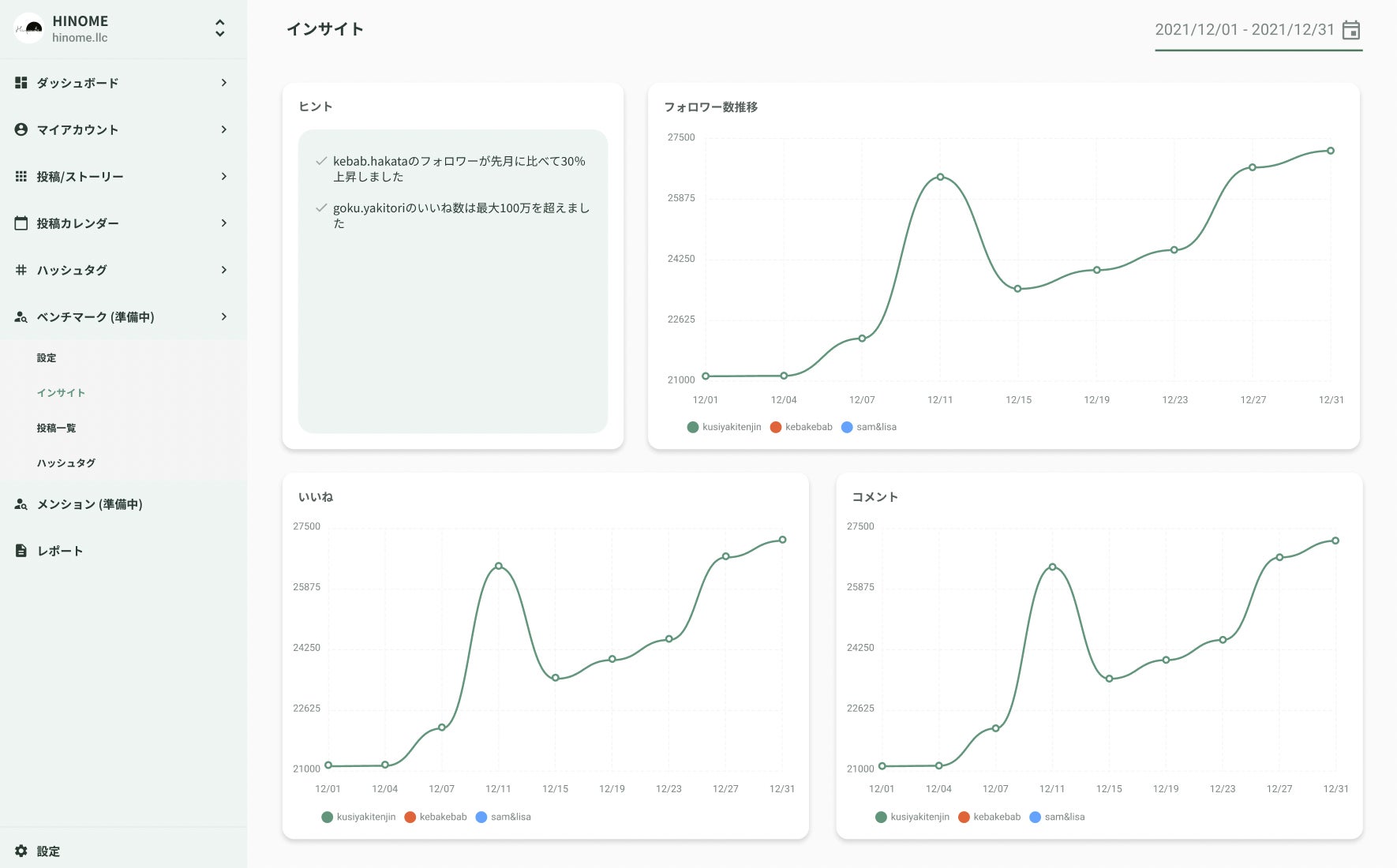Image resolution: width=1397 pixels, height=868 pixels.
Task: Expand the 投稿/ストーリー menu chevron
Action: pyautogui.click(x=224, y=176)
